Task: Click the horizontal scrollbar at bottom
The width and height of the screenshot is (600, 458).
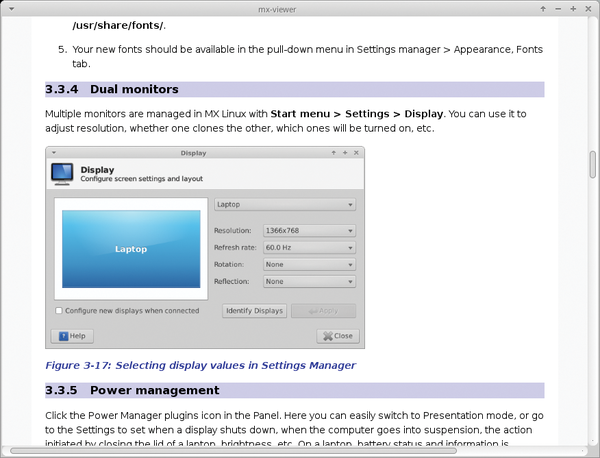Action: point(233,451)
